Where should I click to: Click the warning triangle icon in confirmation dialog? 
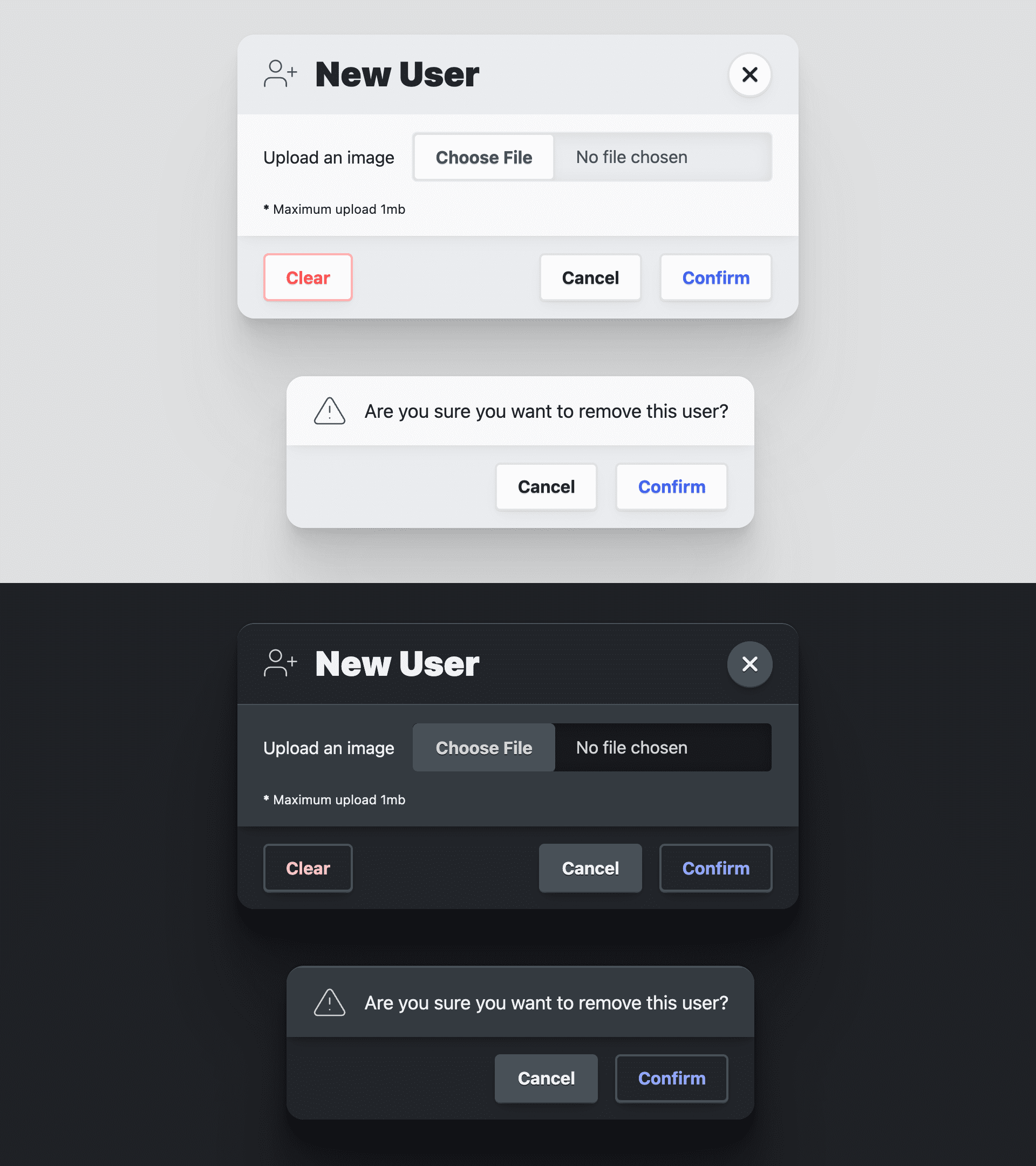329,411
